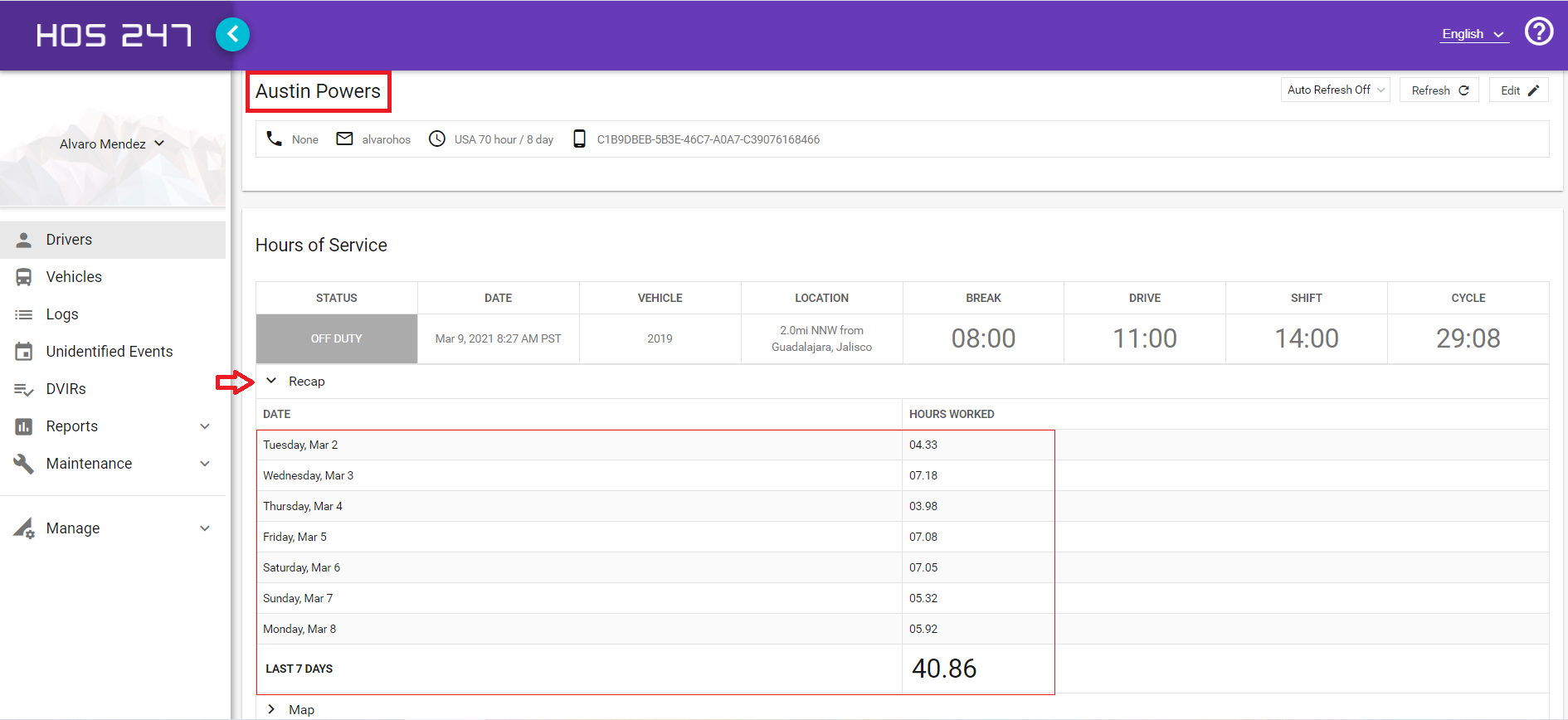Click the Logs list icon

tap(24, 314)
